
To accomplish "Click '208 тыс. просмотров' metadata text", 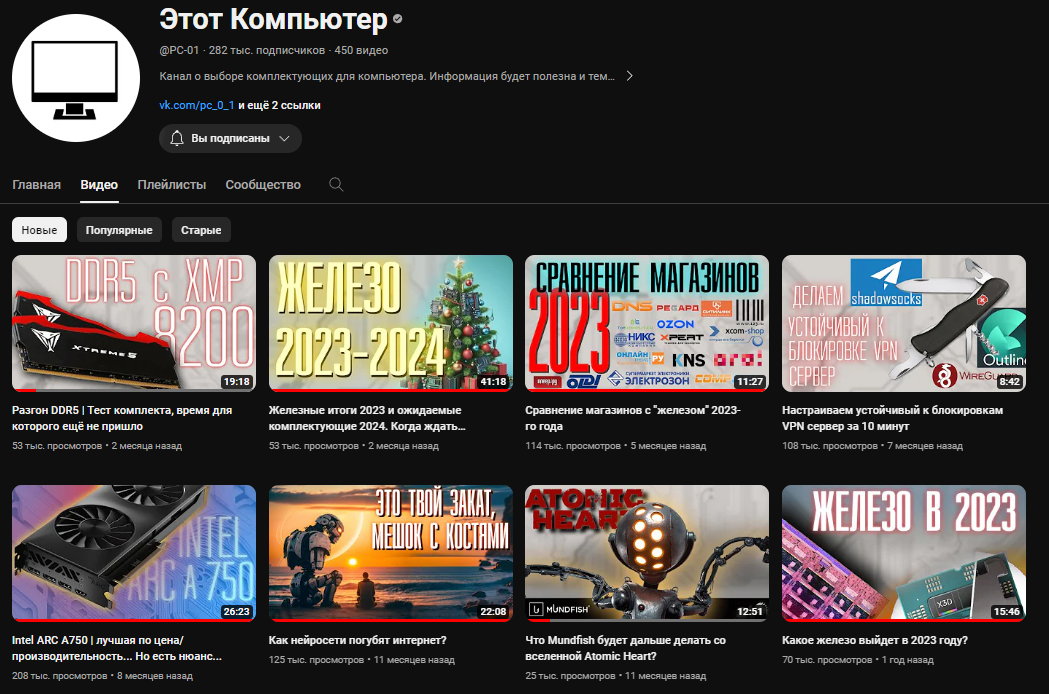I will point(60,676).
